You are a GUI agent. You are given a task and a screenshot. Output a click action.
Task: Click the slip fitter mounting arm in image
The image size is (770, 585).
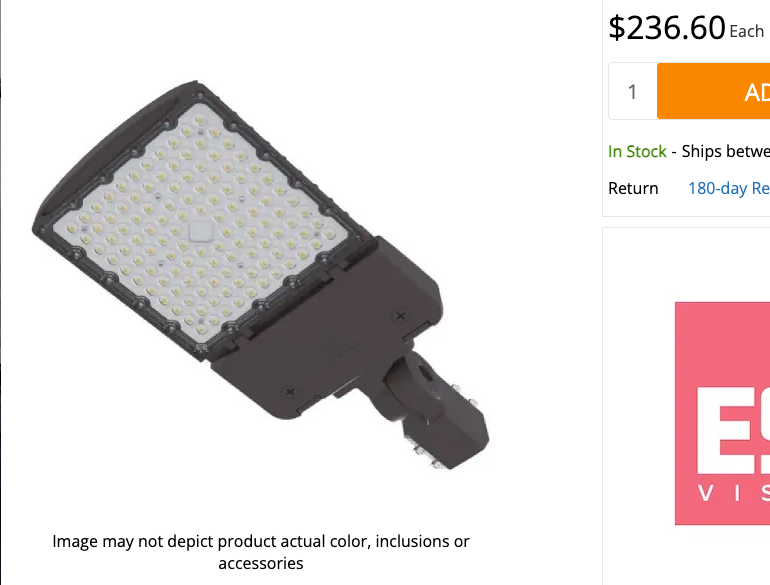(x=435, y=413)
